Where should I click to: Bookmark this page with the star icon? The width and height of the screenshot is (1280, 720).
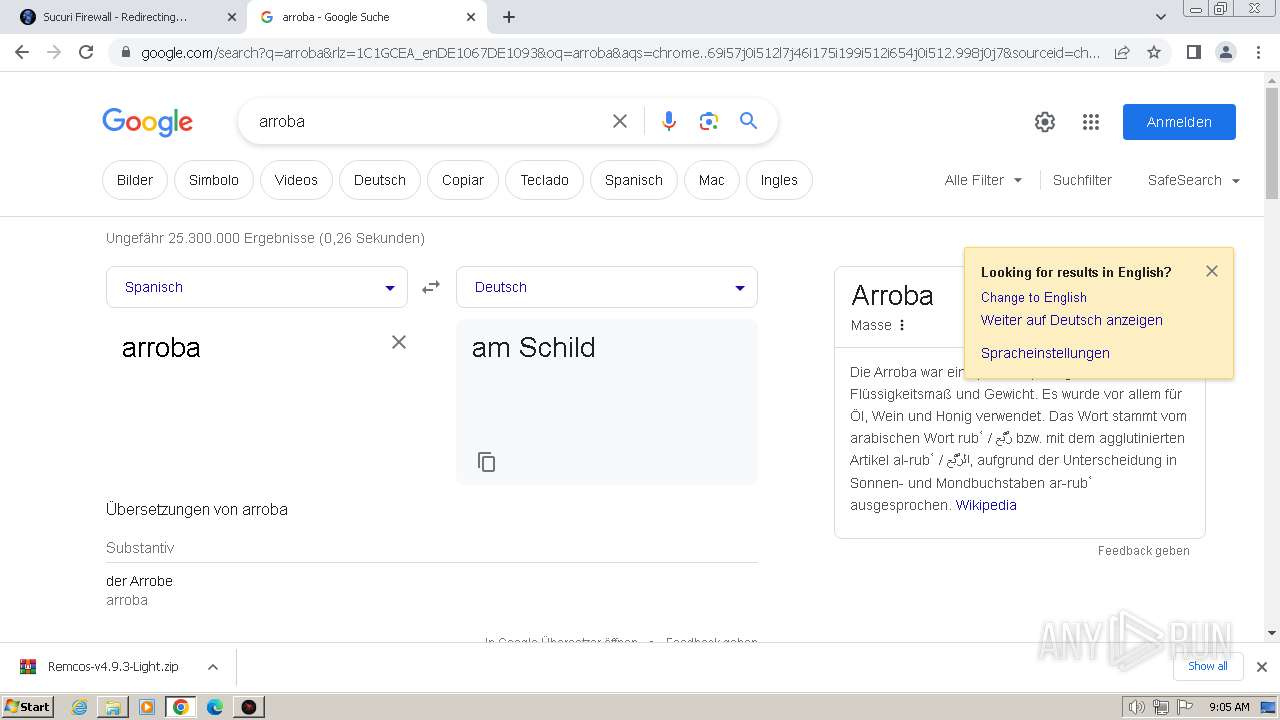click(1154, 52)
